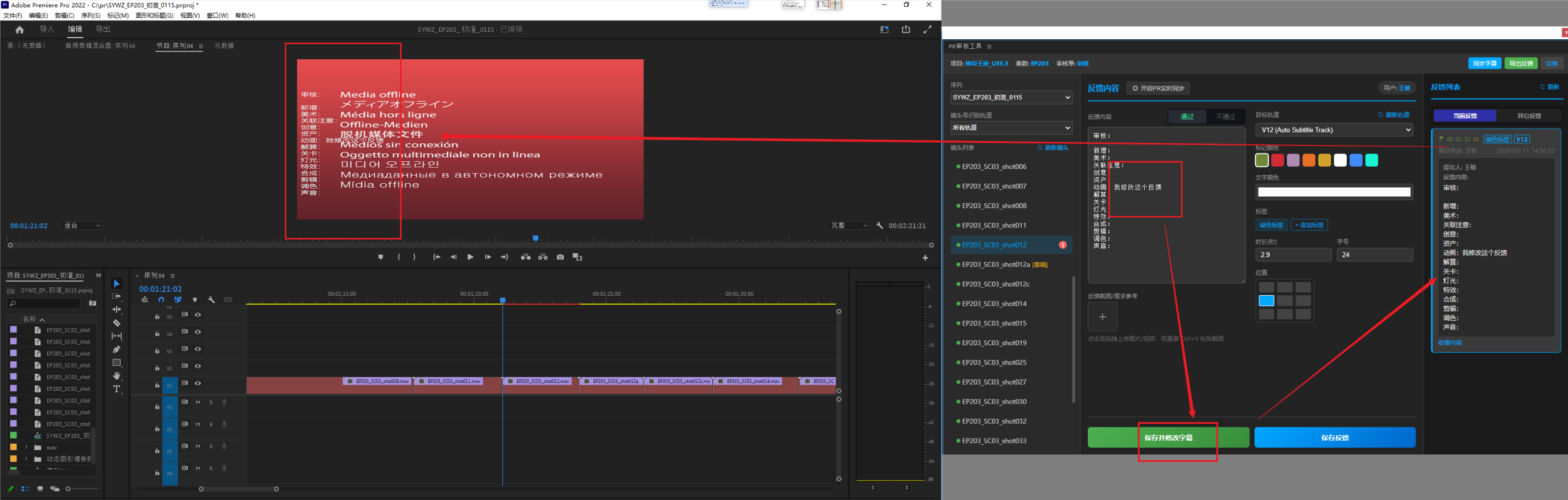This screenshot has width=1568, height=500.
Task: Select the Pen tool
Action: 116,349
